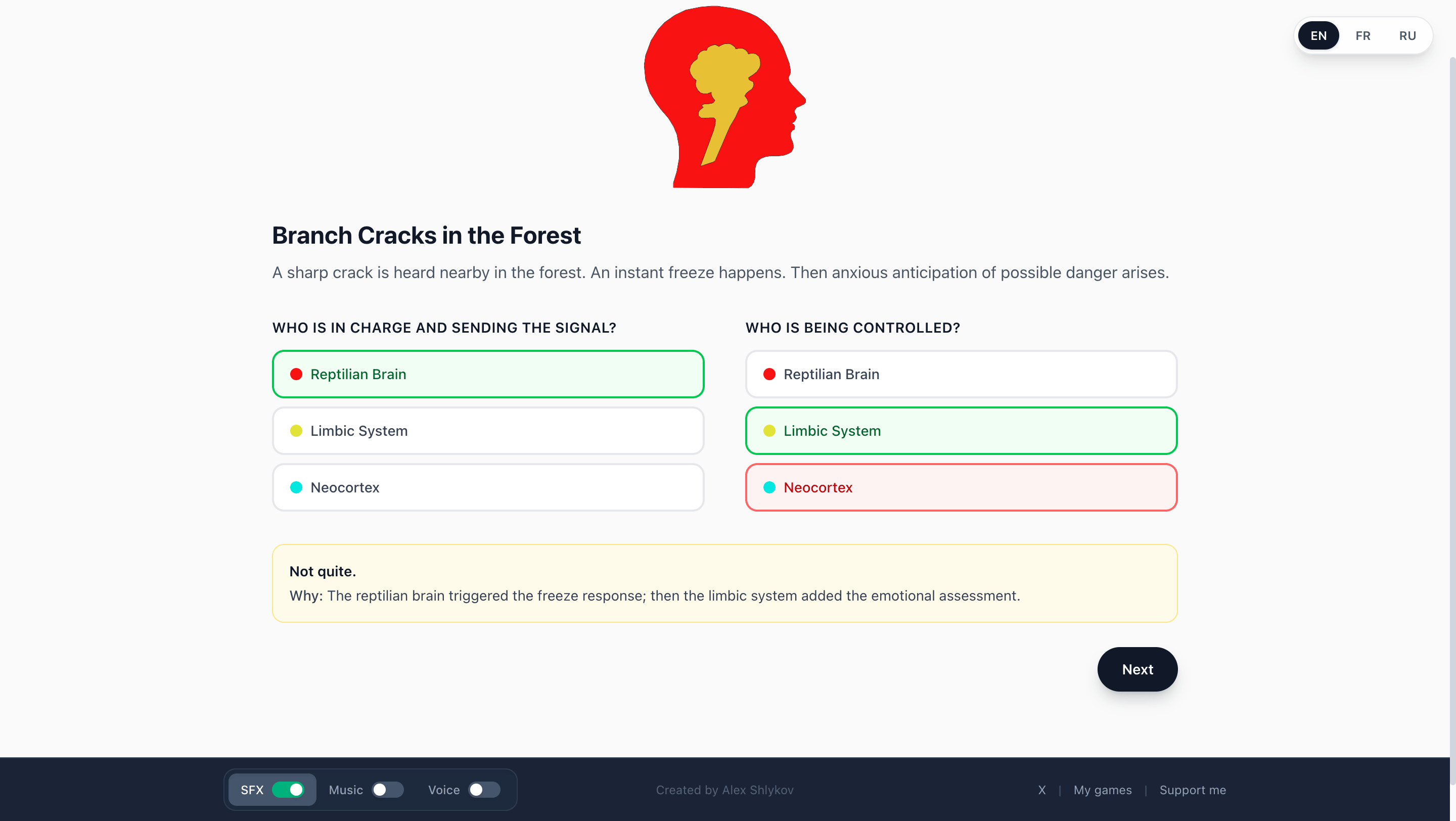Enable the Music toggle

pyautogui.click(x=387, y=789)
